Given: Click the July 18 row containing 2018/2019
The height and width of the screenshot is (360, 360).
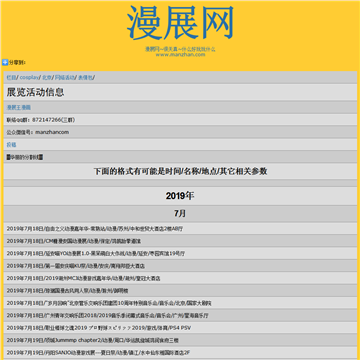Looking at the screenshot, I should pos(180,315).
